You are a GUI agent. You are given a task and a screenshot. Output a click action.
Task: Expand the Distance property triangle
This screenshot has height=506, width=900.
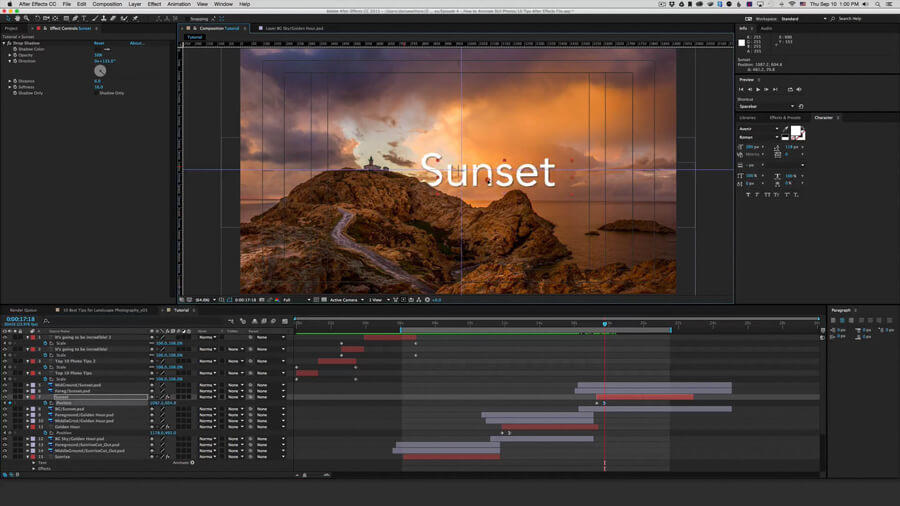pyautogui.click(x=10, y=81)
